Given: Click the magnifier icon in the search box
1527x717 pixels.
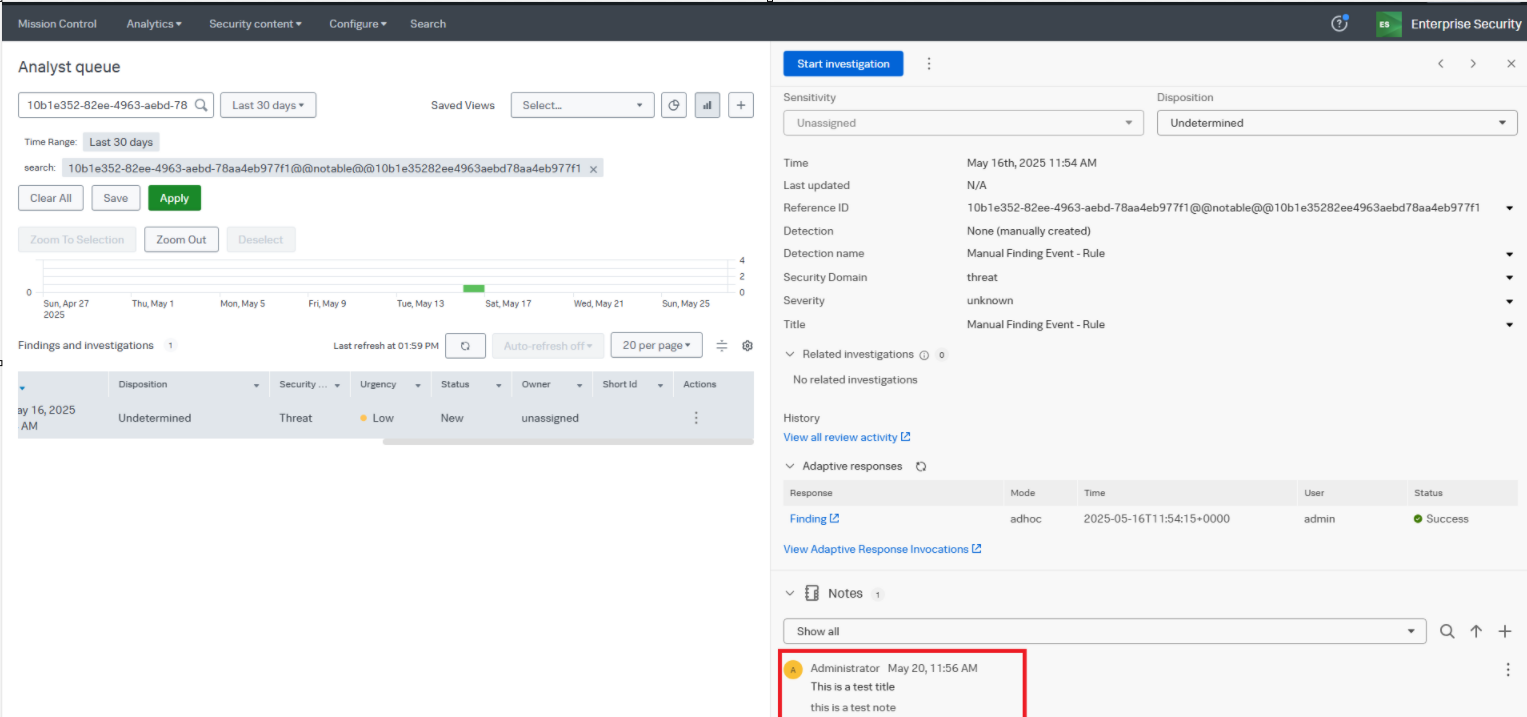Looking at the screenshot, I should pos(201,105).
